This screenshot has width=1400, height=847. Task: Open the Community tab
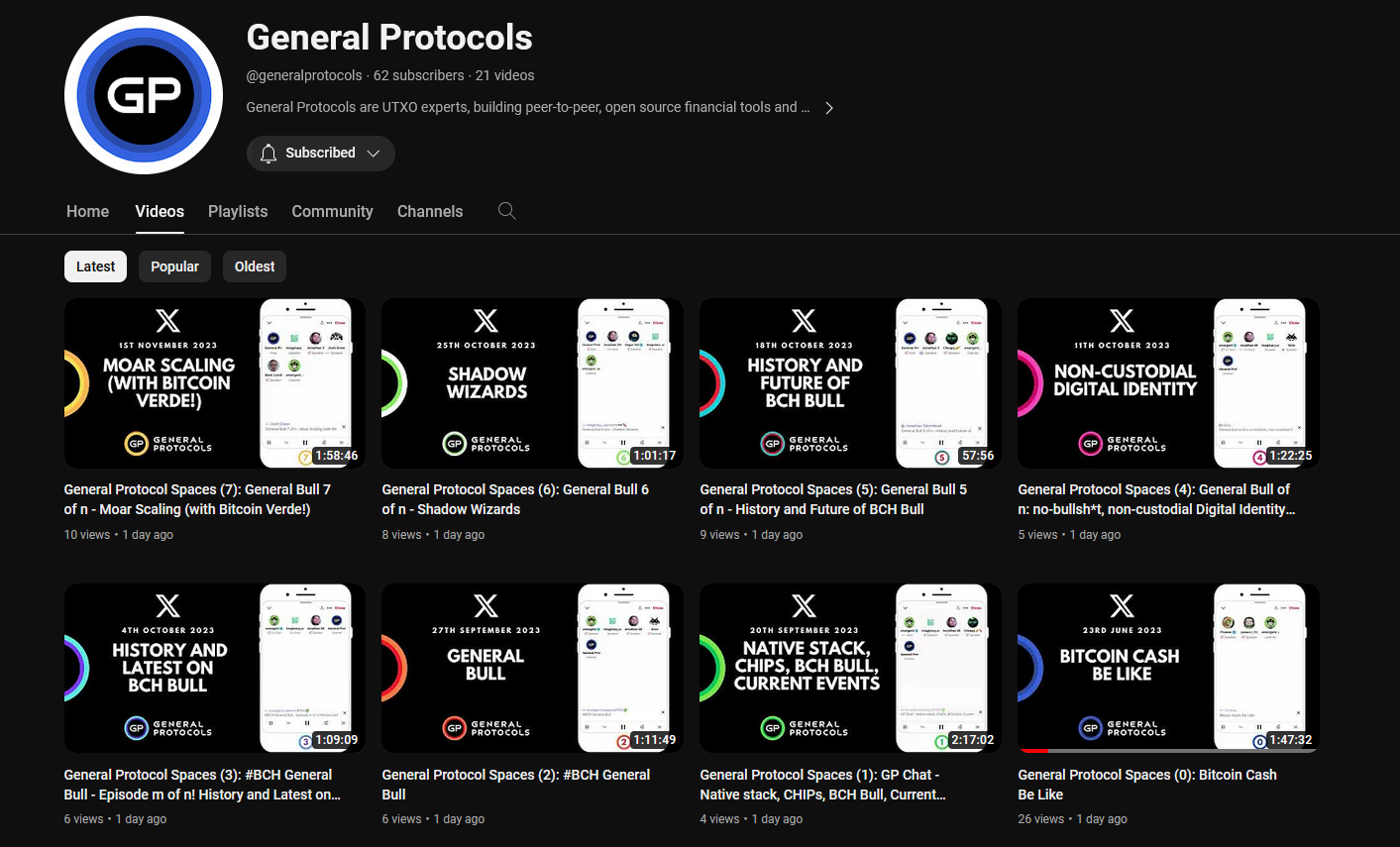(x=332, y=211)
